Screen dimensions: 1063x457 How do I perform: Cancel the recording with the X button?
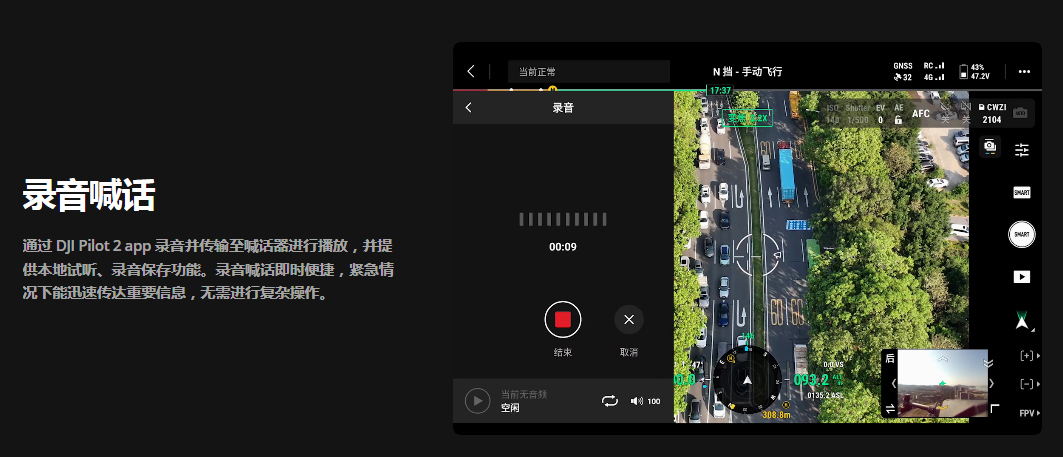pyautogui.click(x=628, y=319)
